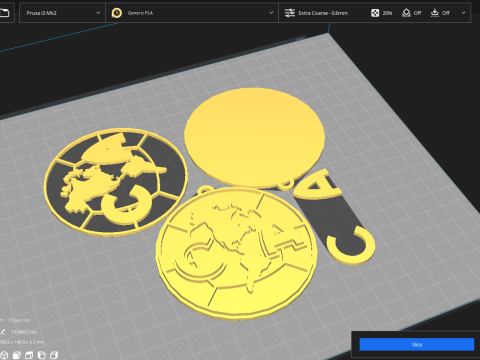Viewport: 480px width, 360px height.
Task: Click the infill density checker icon
Action: [375, 13]
